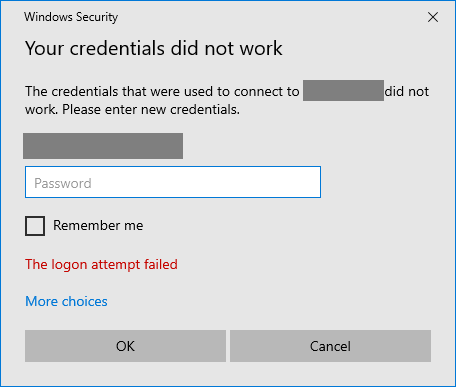The height and width of the screenshot is (387, 456).
Task: Select the 'Your credentials did not work' heading
Action: pyautogui.click(x=154, y=48)
